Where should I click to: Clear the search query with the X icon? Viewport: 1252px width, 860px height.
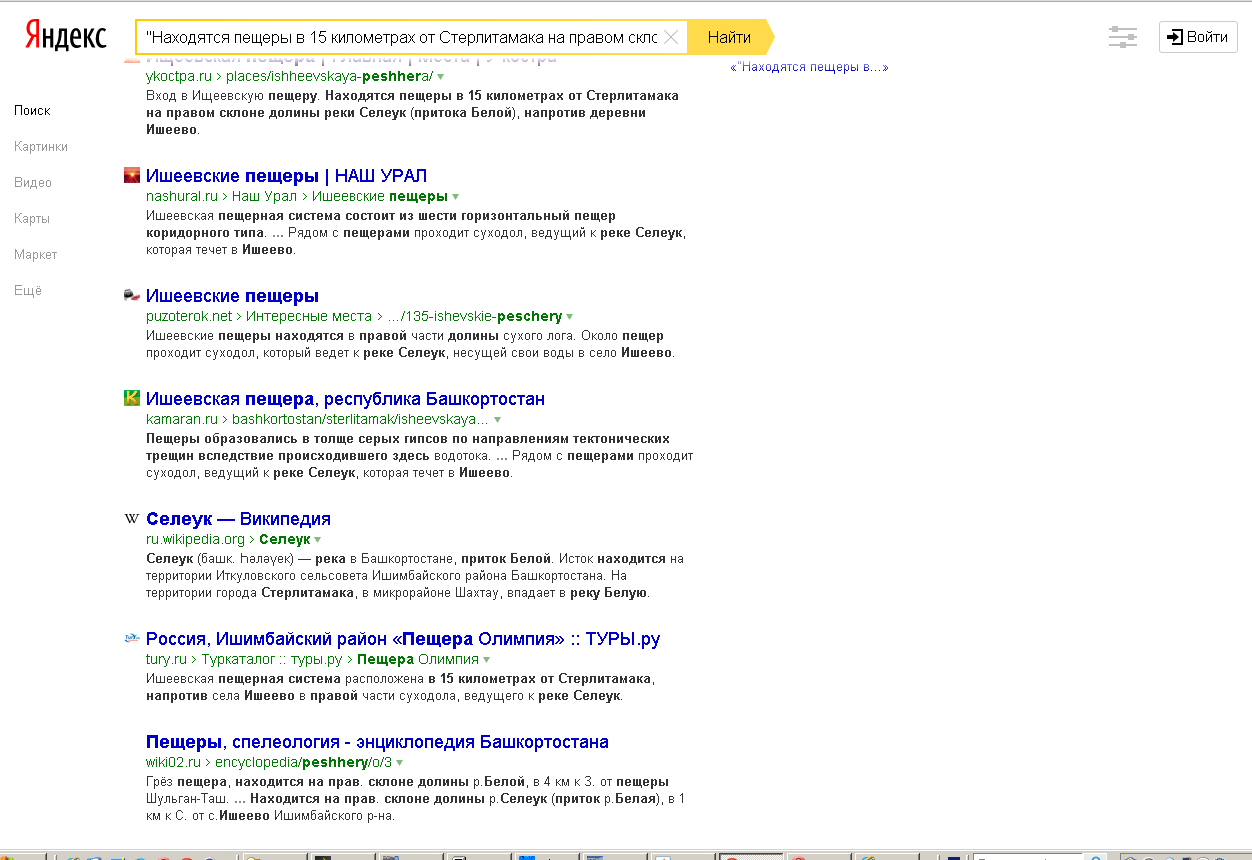coord(671,38)
